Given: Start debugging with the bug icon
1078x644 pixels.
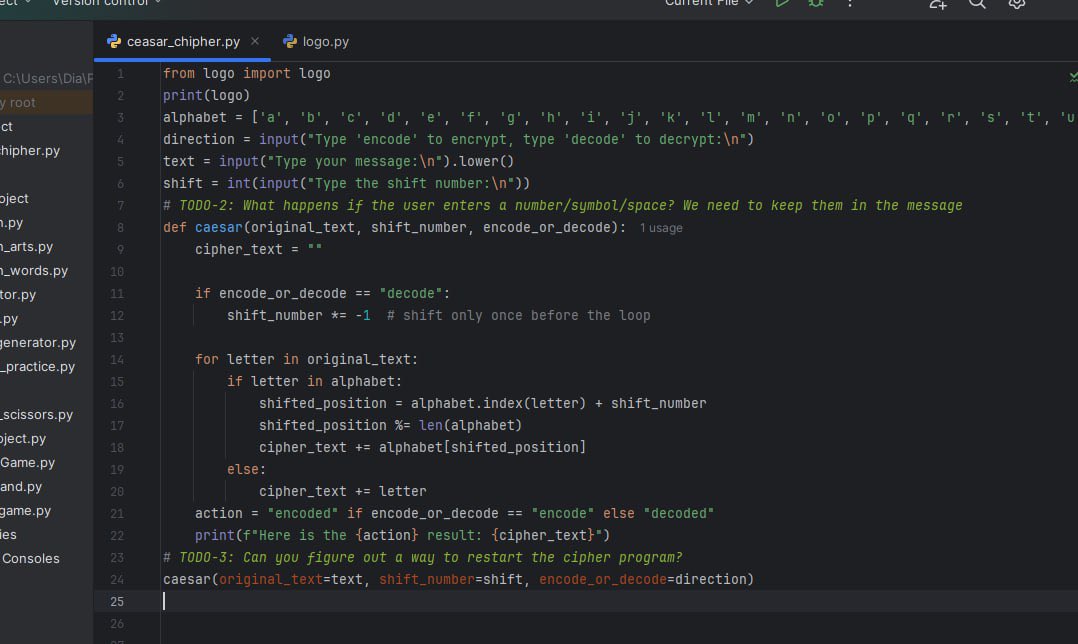Looking at the screenshot, I should click(x=815, y=3).
